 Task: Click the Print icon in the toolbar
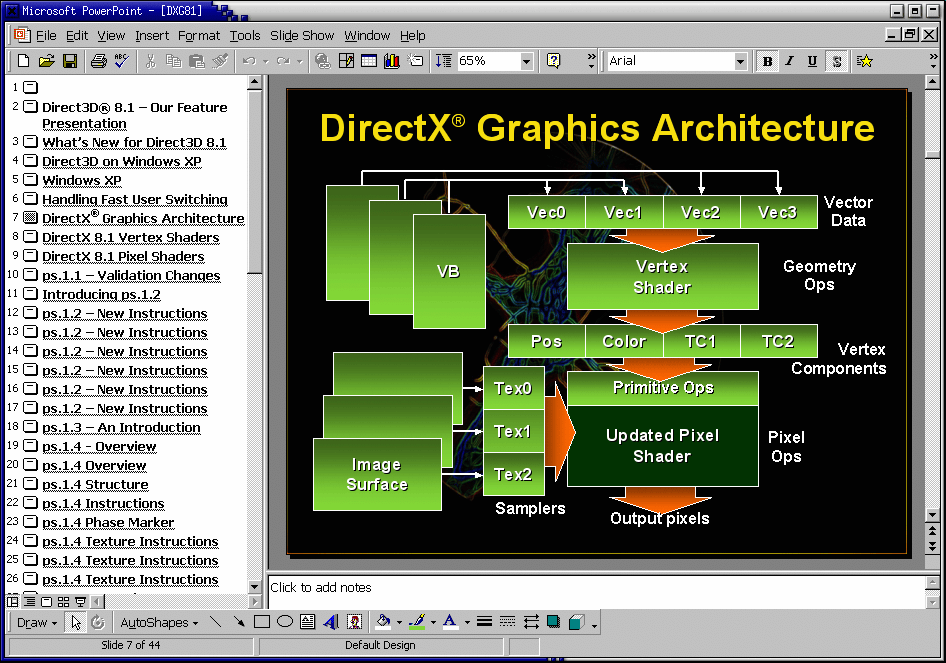pyautogui.click(x=98, y=61)
